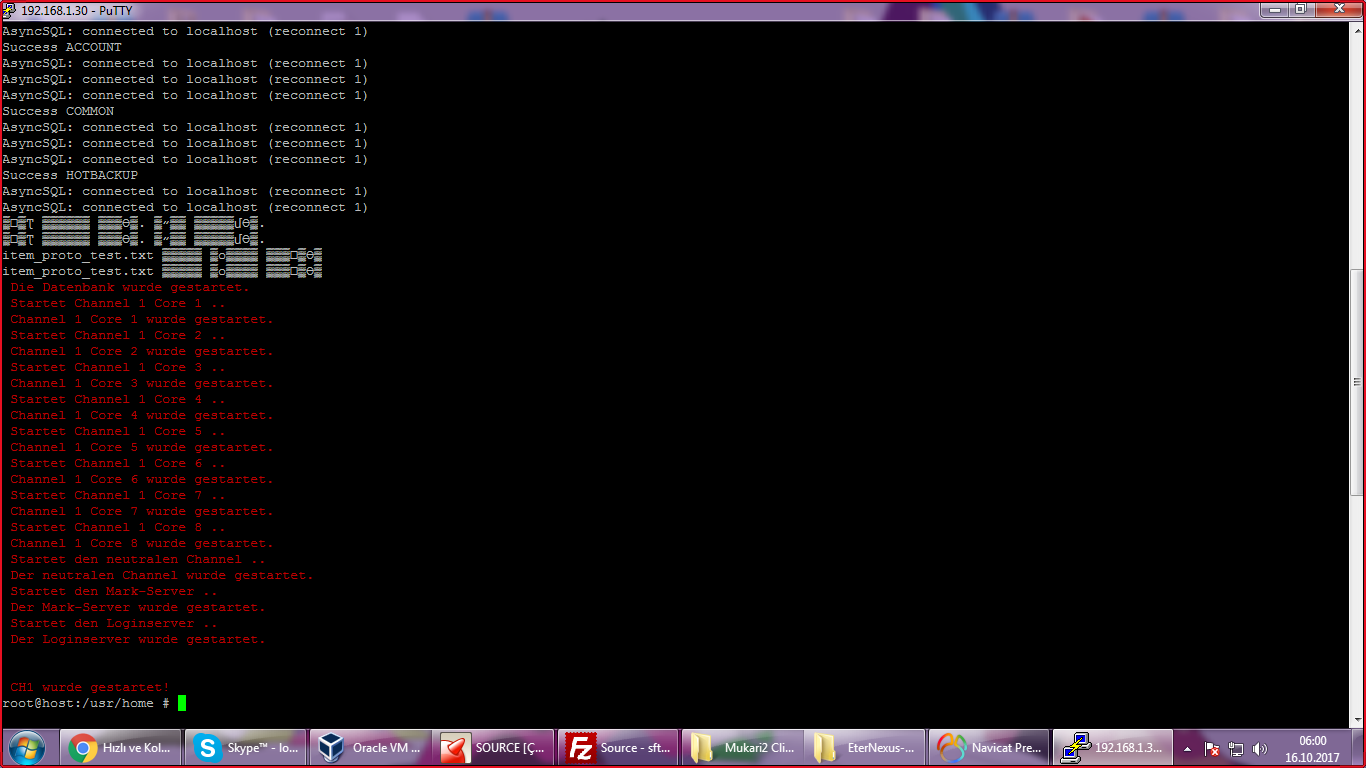Viewport: 1366px width, 768px height.
Task: Click the shell prompt root@host:/usr/home #
Action: (86, 703)
